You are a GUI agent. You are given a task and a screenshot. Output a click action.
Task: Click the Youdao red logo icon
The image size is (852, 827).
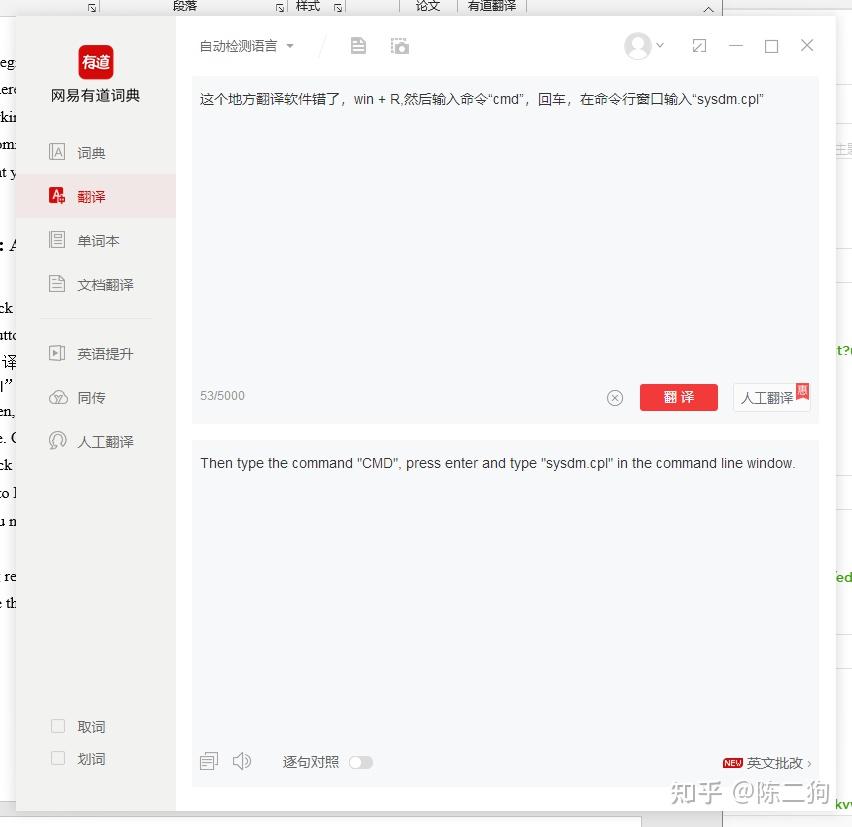(x=96, y=62)
